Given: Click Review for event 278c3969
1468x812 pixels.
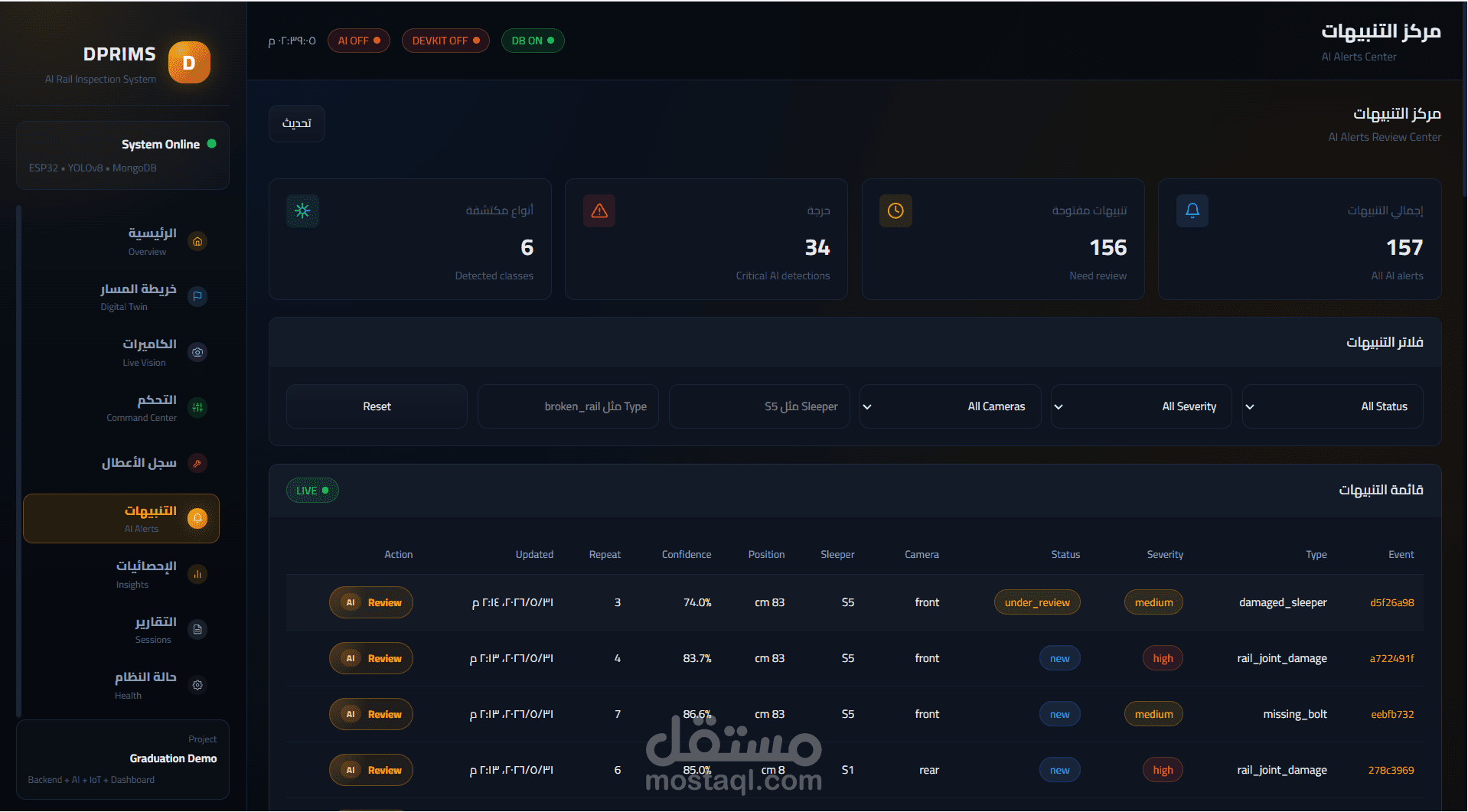Looking at the screenshot, I should pos(371,771).
